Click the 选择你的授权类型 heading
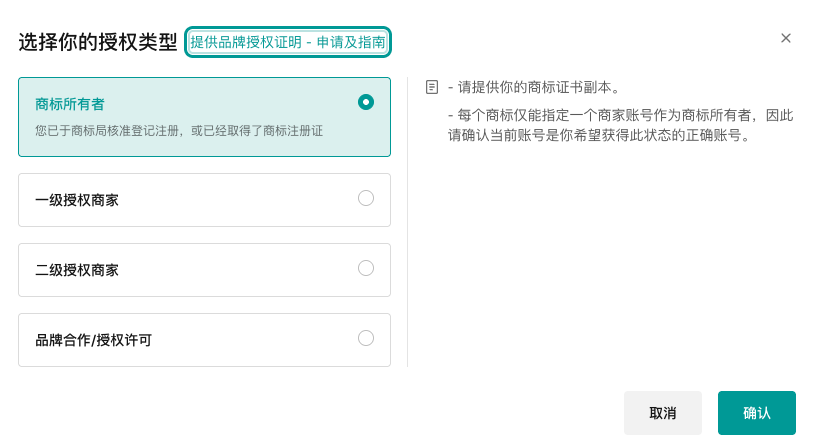The height and width of the screenshot is (448, 814). pyautogui.click(x=97, y=42)
